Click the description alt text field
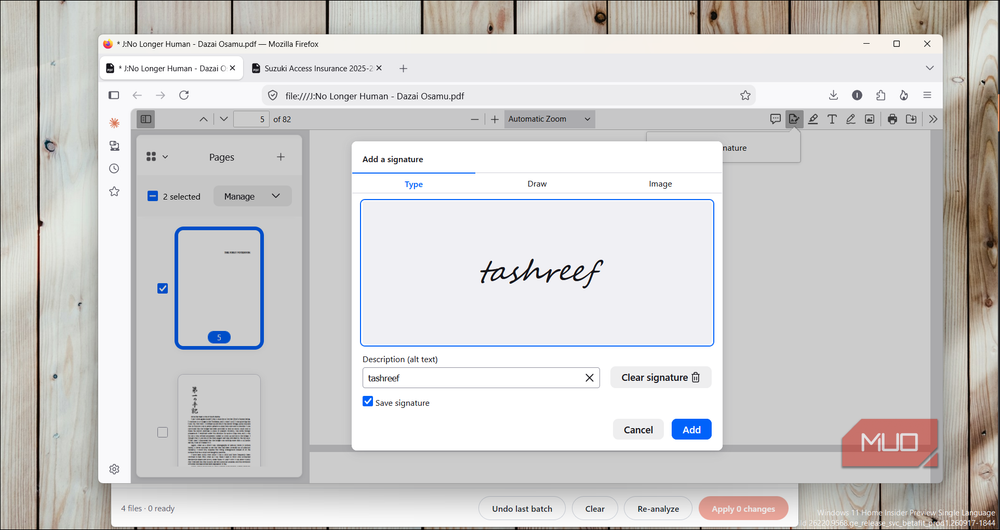1000x530 pixels. pos(481,378)
